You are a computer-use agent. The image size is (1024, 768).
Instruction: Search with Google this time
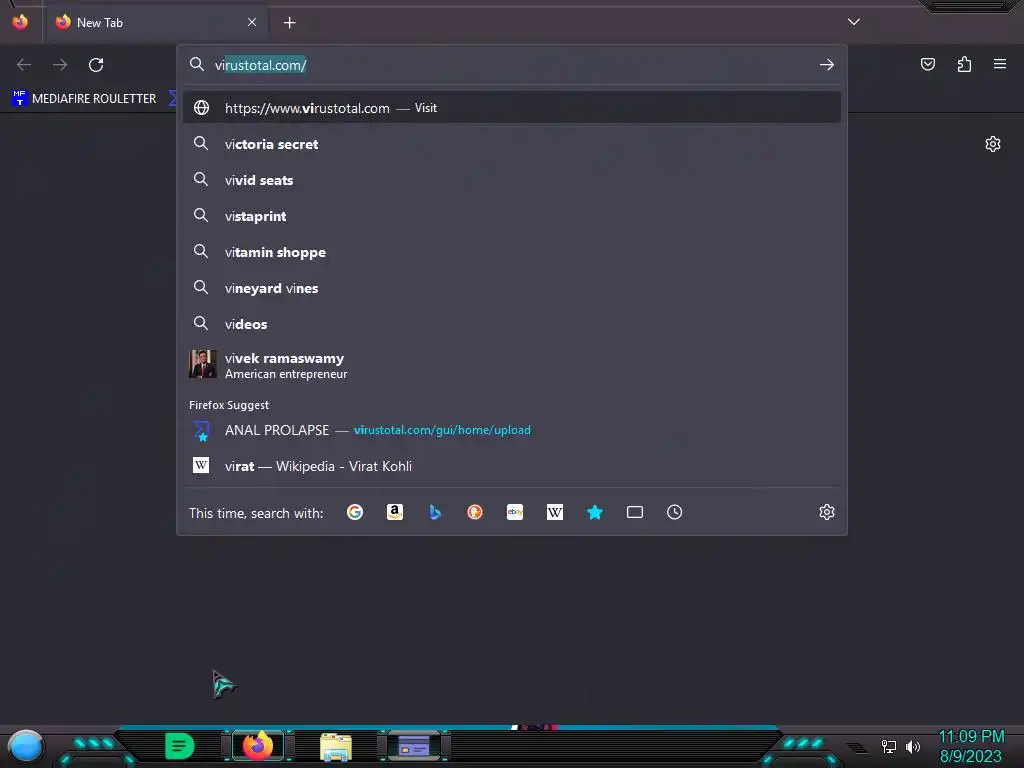(355, 513)
